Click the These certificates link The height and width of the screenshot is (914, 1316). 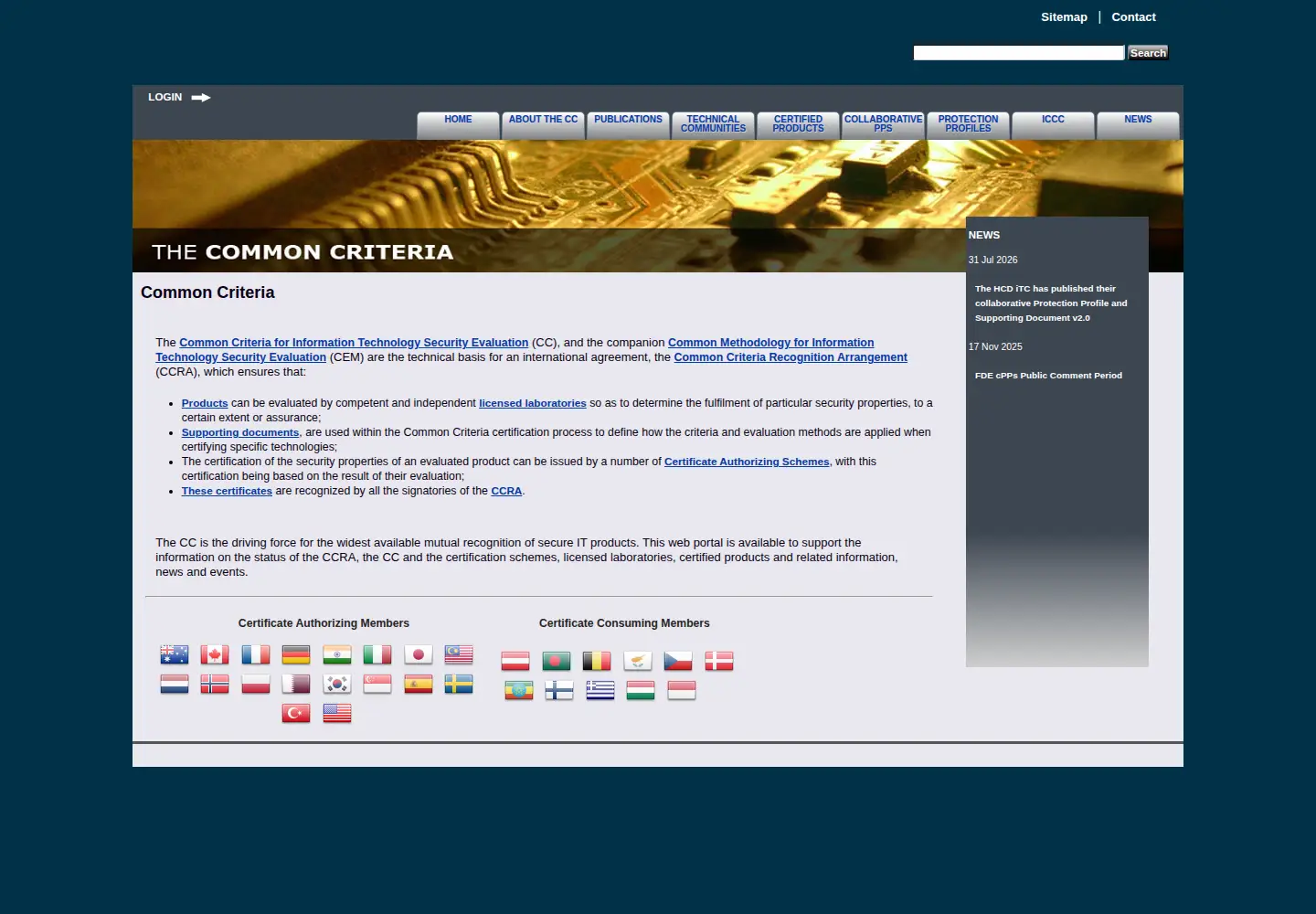[227, 491]
